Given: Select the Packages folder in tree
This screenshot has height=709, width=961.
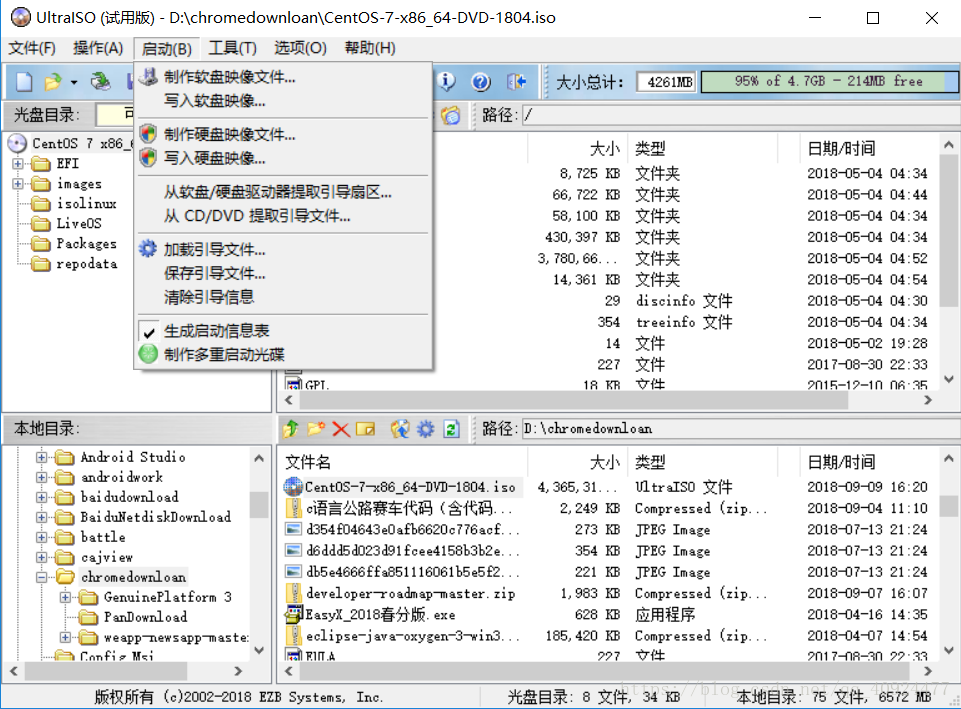Looking at the screenshot, I should click(x=86, y=244).
